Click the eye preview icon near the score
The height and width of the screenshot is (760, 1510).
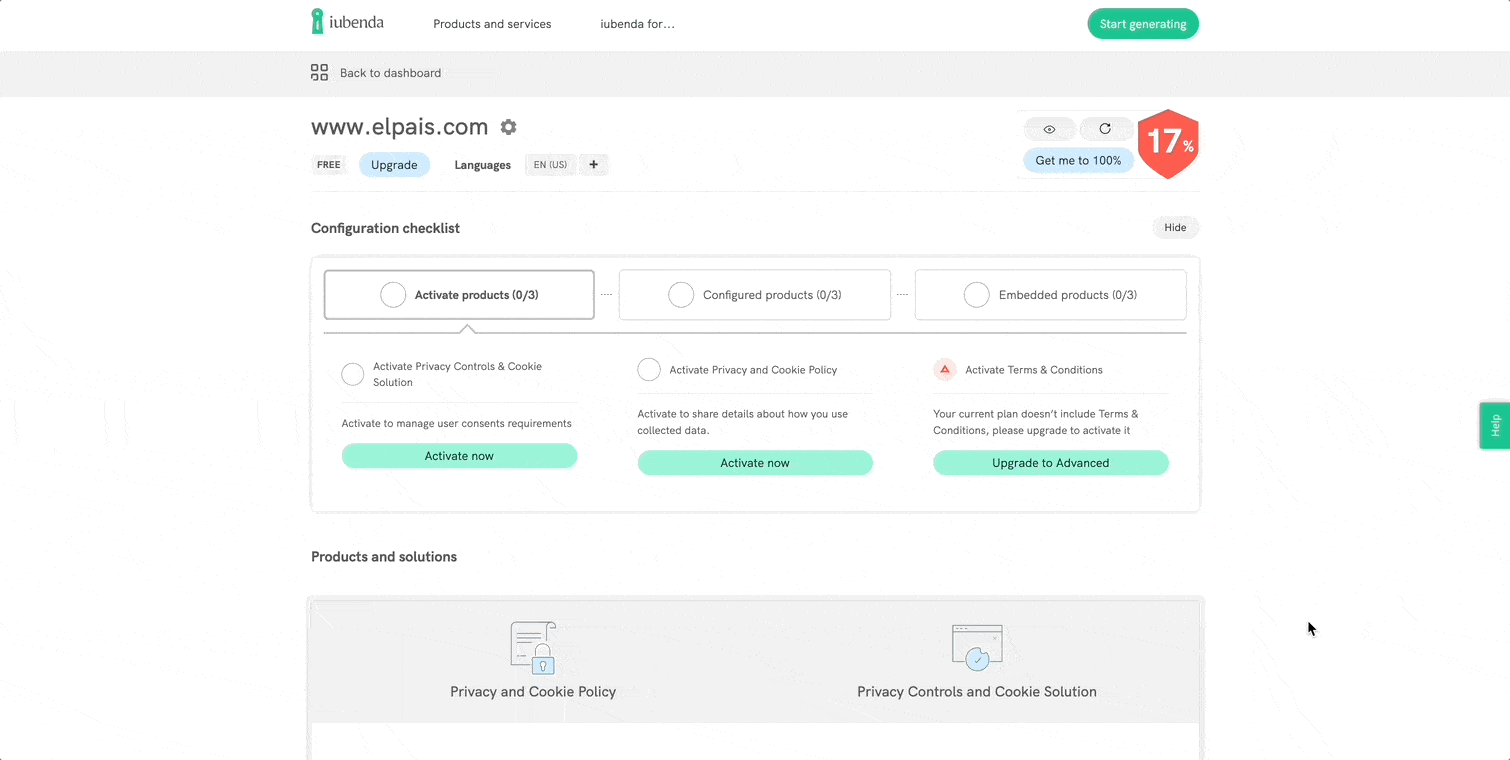1049,129
